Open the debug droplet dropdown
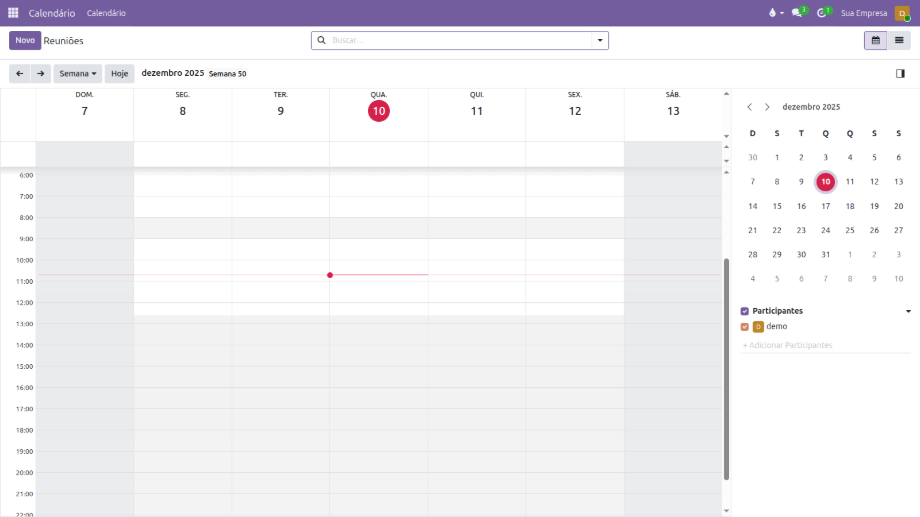The image size is (920, 517). tap(775, 13)
